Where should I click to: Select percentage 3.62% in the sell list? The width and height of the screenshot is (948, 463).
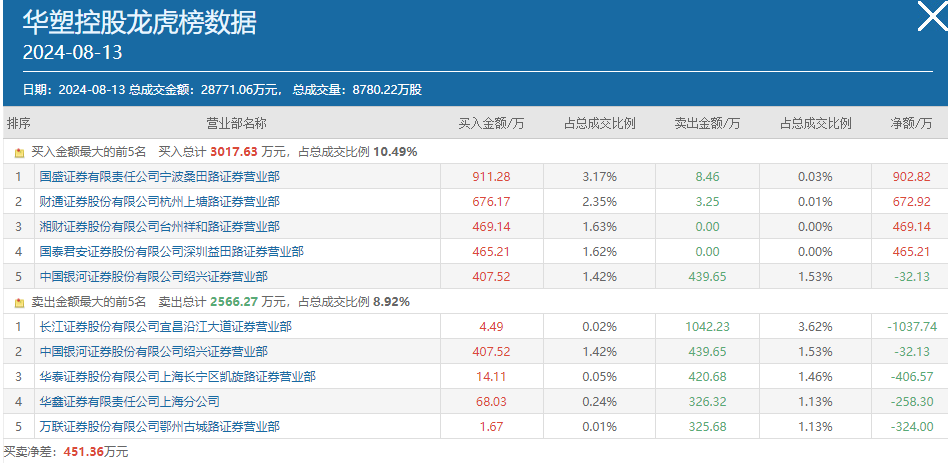click(815, 327)
